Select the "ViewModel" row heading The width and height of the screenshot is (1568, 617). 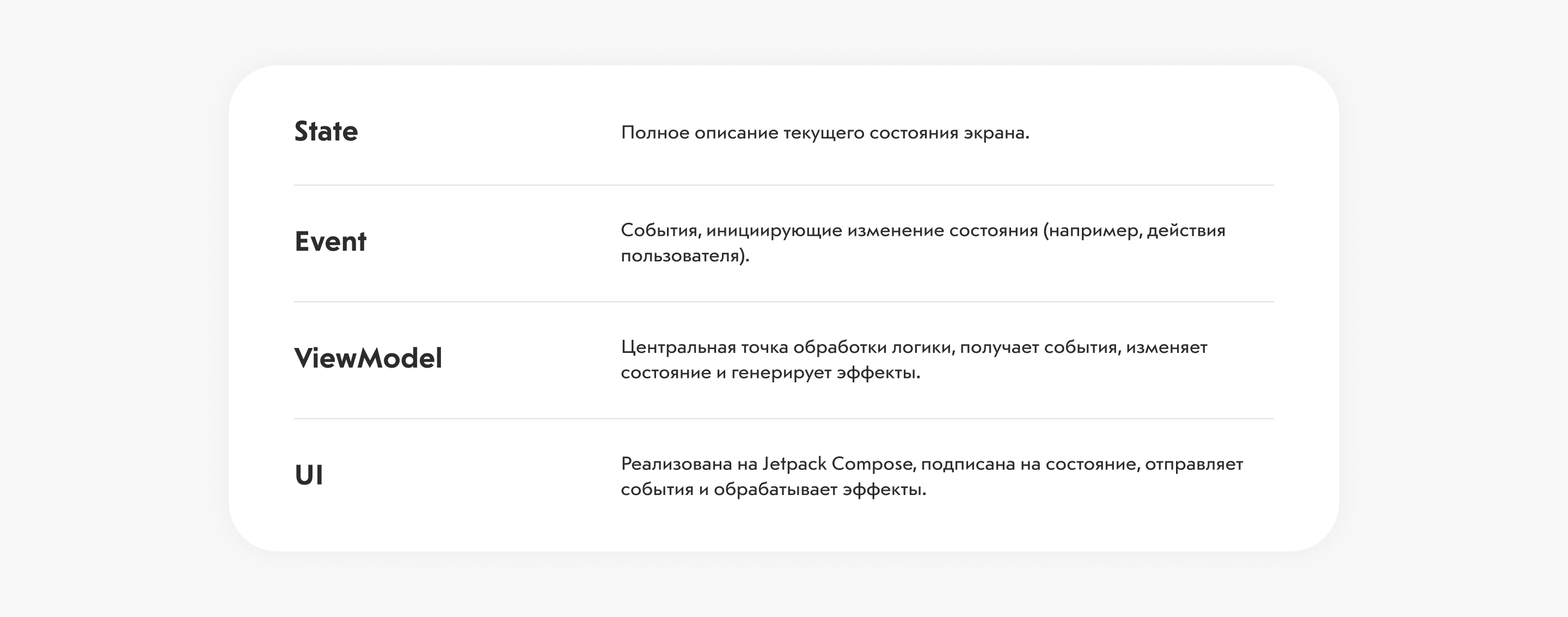367,358
